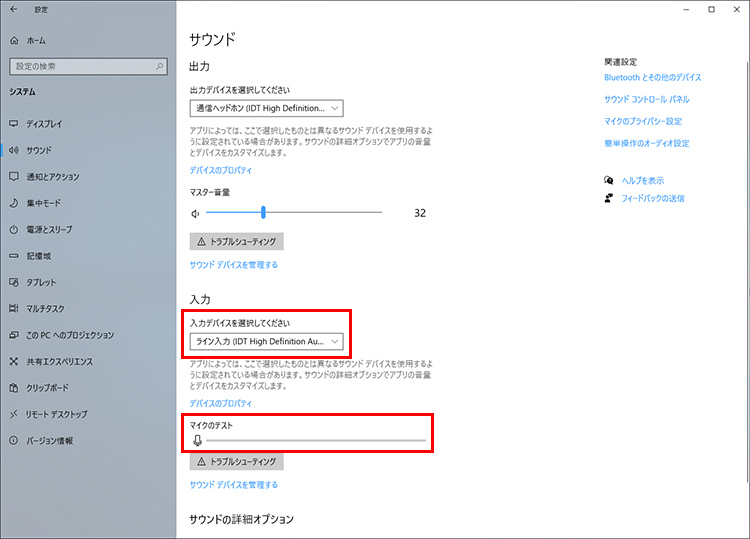Click the input トラブルシューティング button under マイクのテスト

point(237,462)
